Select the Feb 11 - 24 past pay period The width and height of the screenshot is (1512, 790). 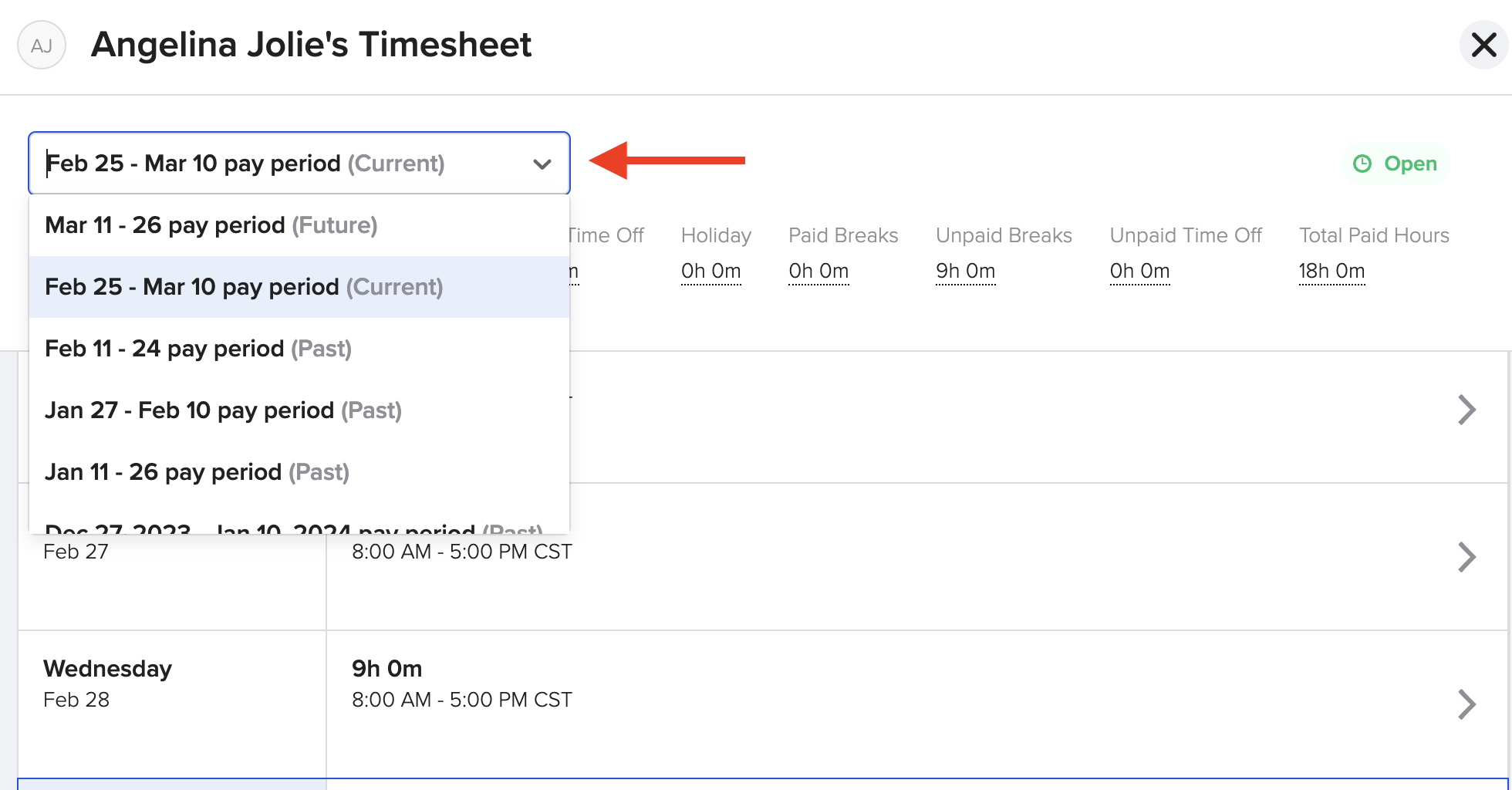[197, 348]
